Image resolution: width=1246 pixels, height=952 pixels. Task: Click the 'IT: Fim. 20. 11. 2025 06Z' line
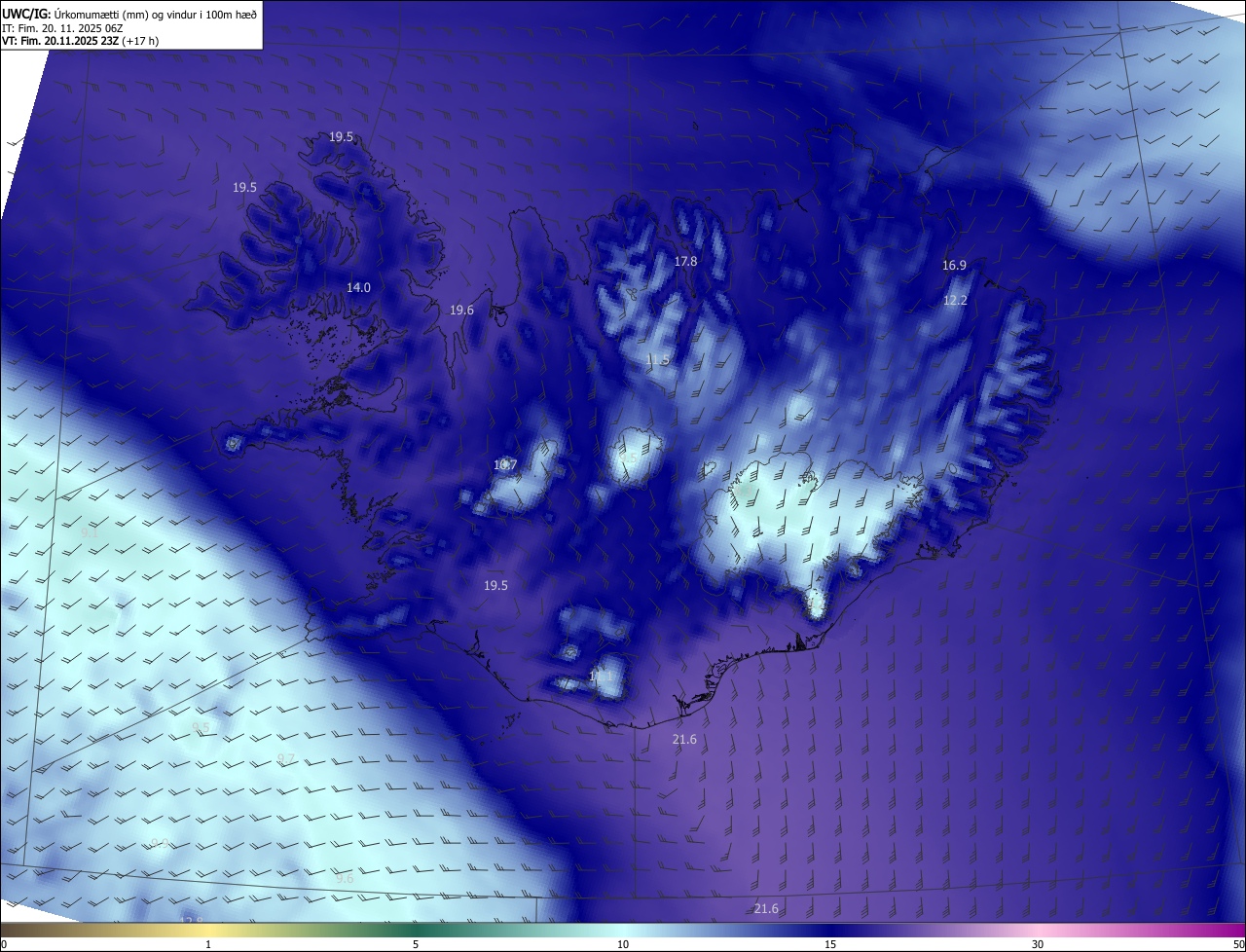click(x=62, y=28)
